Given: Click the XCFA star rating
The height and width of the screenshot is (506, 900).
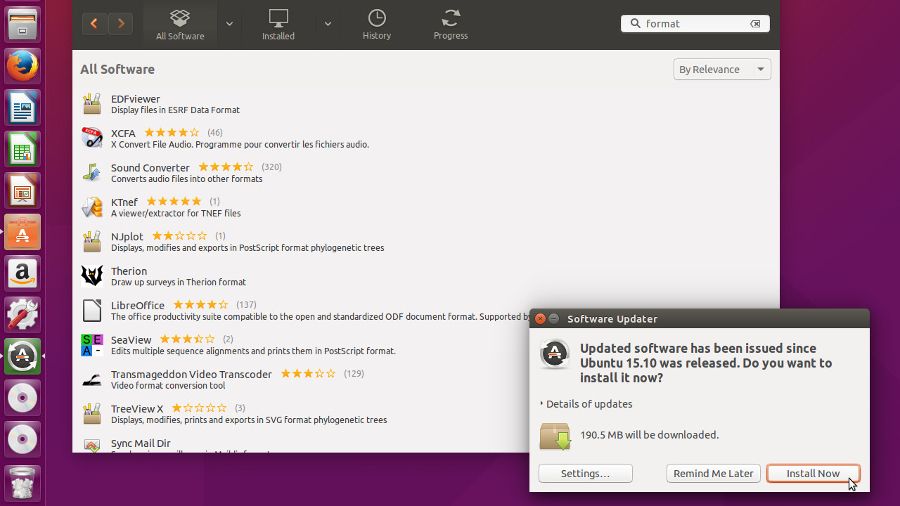Looking at the screenshot, I should click(x=172, y=133).
